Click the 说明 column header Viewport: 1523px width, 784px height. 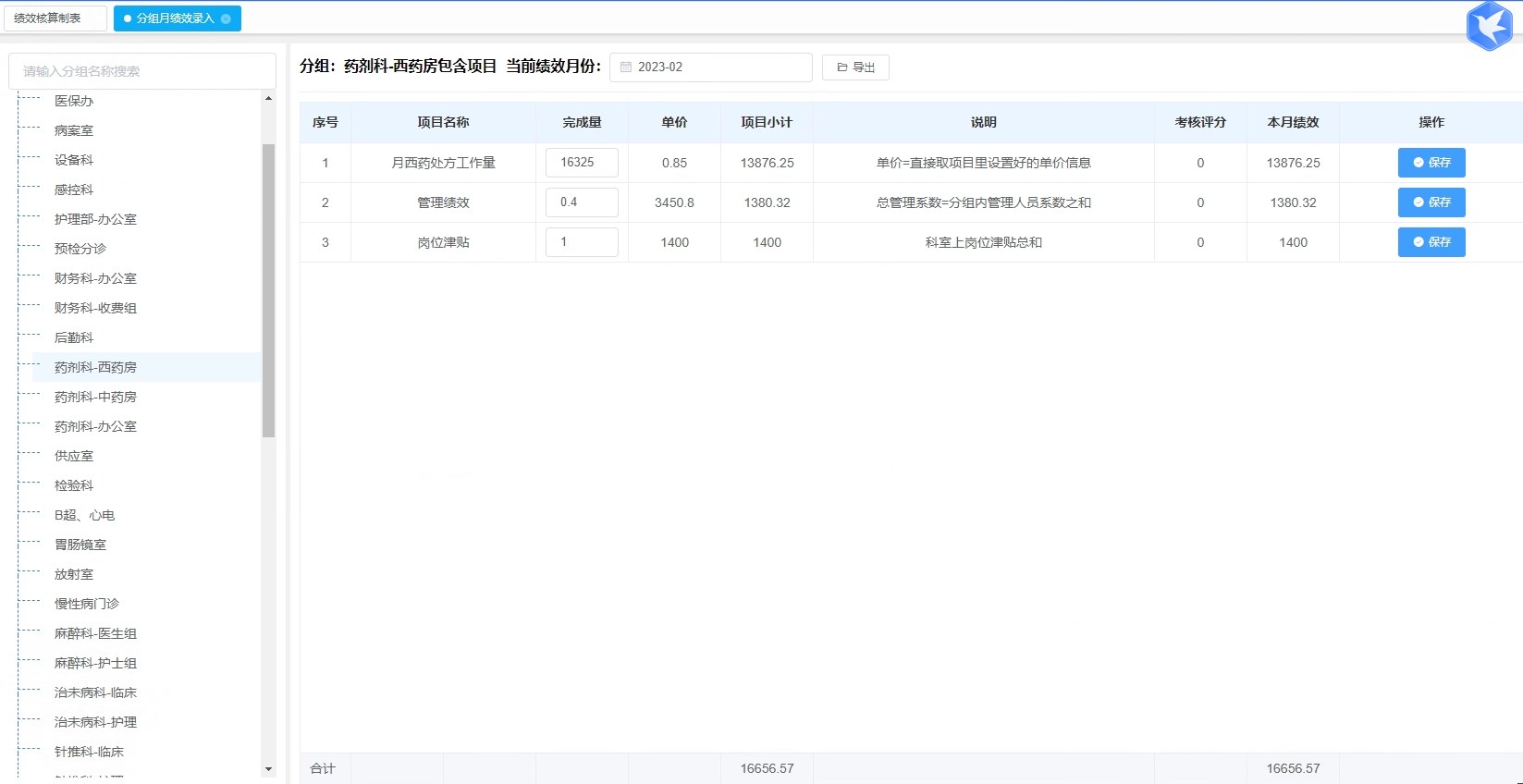[984, 122]
